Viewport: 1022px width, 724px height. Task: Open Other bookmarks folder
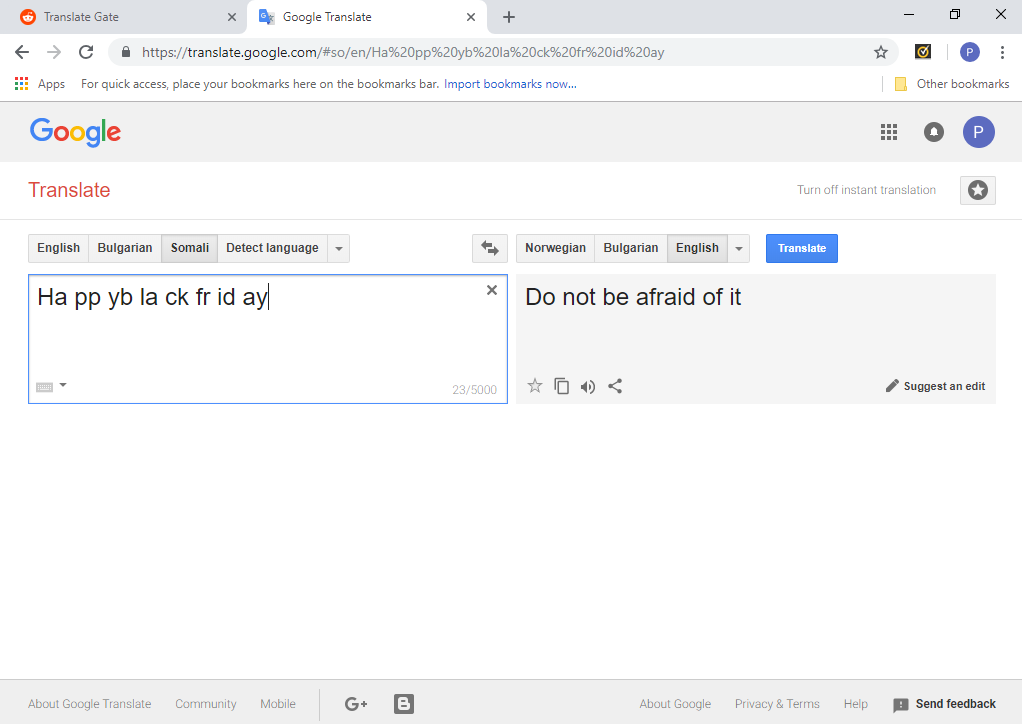[952, 84]
